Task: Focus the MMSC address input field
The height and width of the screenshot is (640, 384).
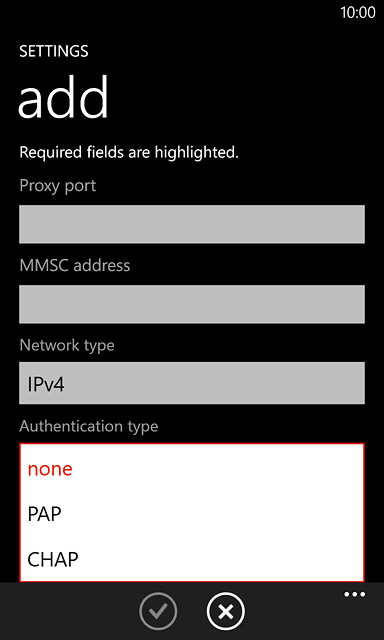Action: 192,304
